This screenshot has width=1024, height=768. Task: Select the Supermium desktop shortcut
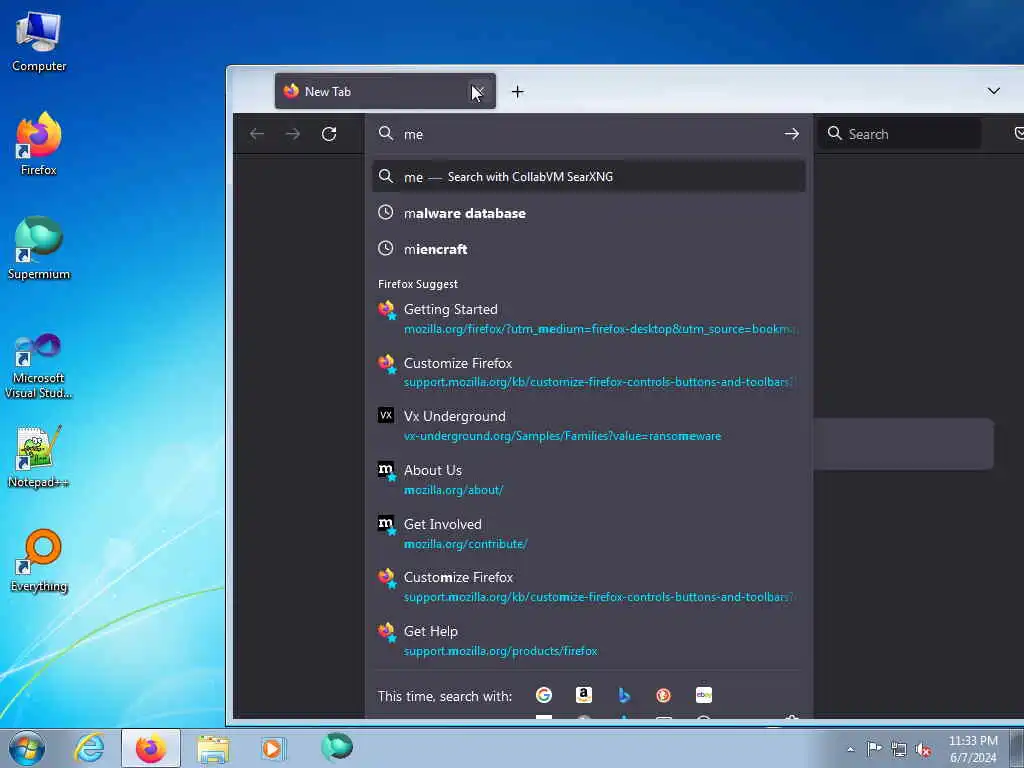(x=39, y=248)
